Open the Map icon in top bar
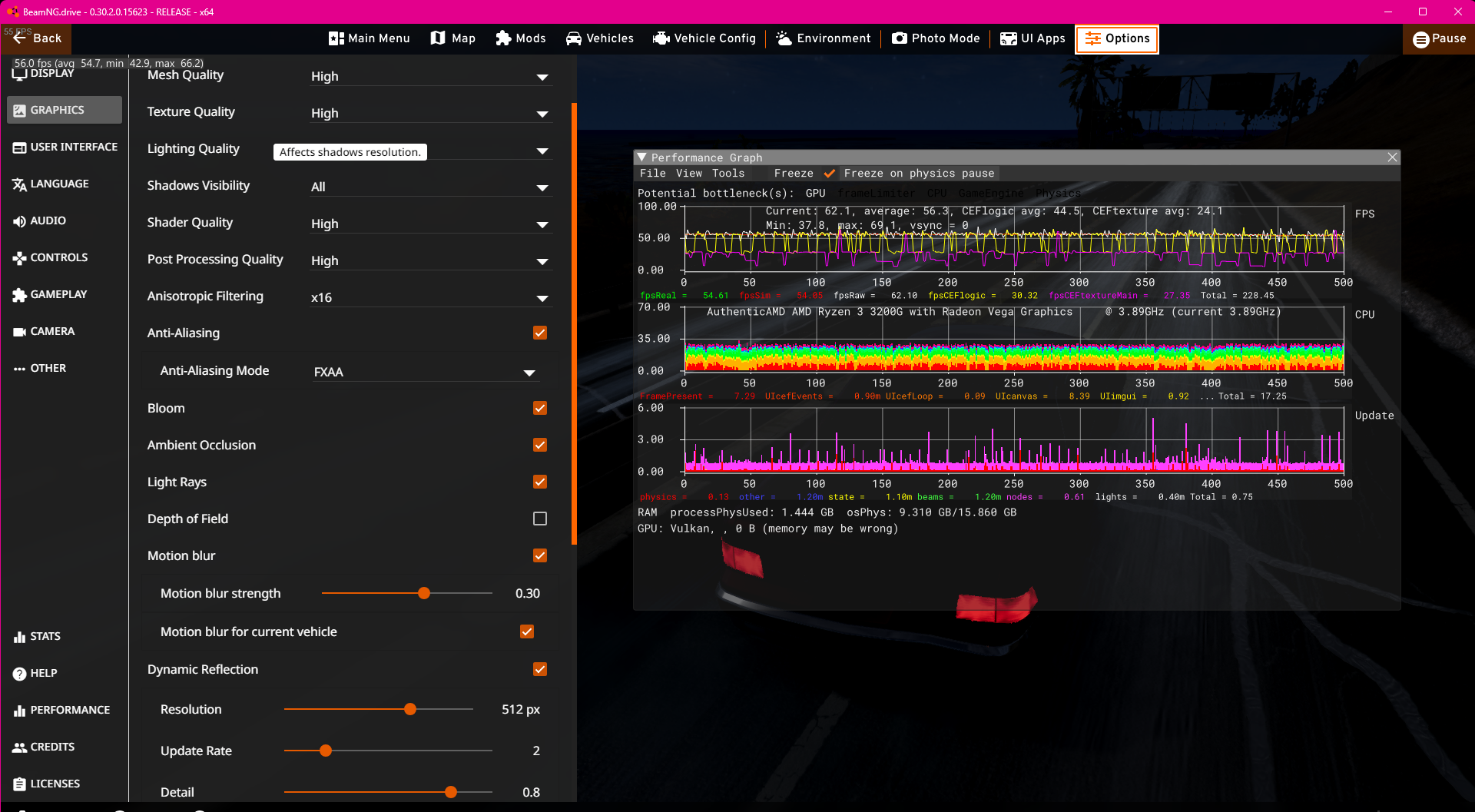Viewport: 1475px width, 812px height. point(438,38)
